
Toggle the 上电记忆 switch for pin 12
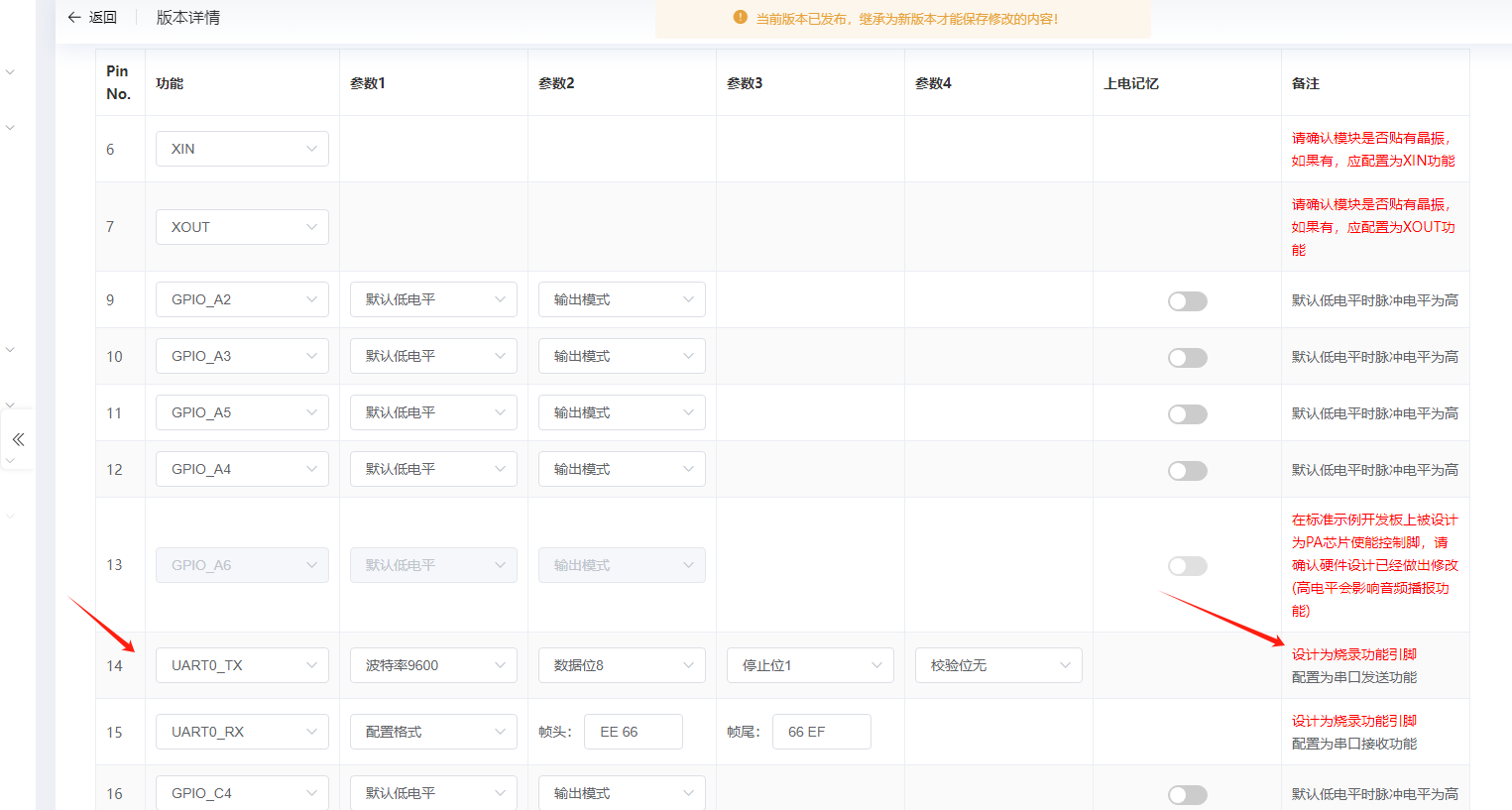tap(1187, 471)
